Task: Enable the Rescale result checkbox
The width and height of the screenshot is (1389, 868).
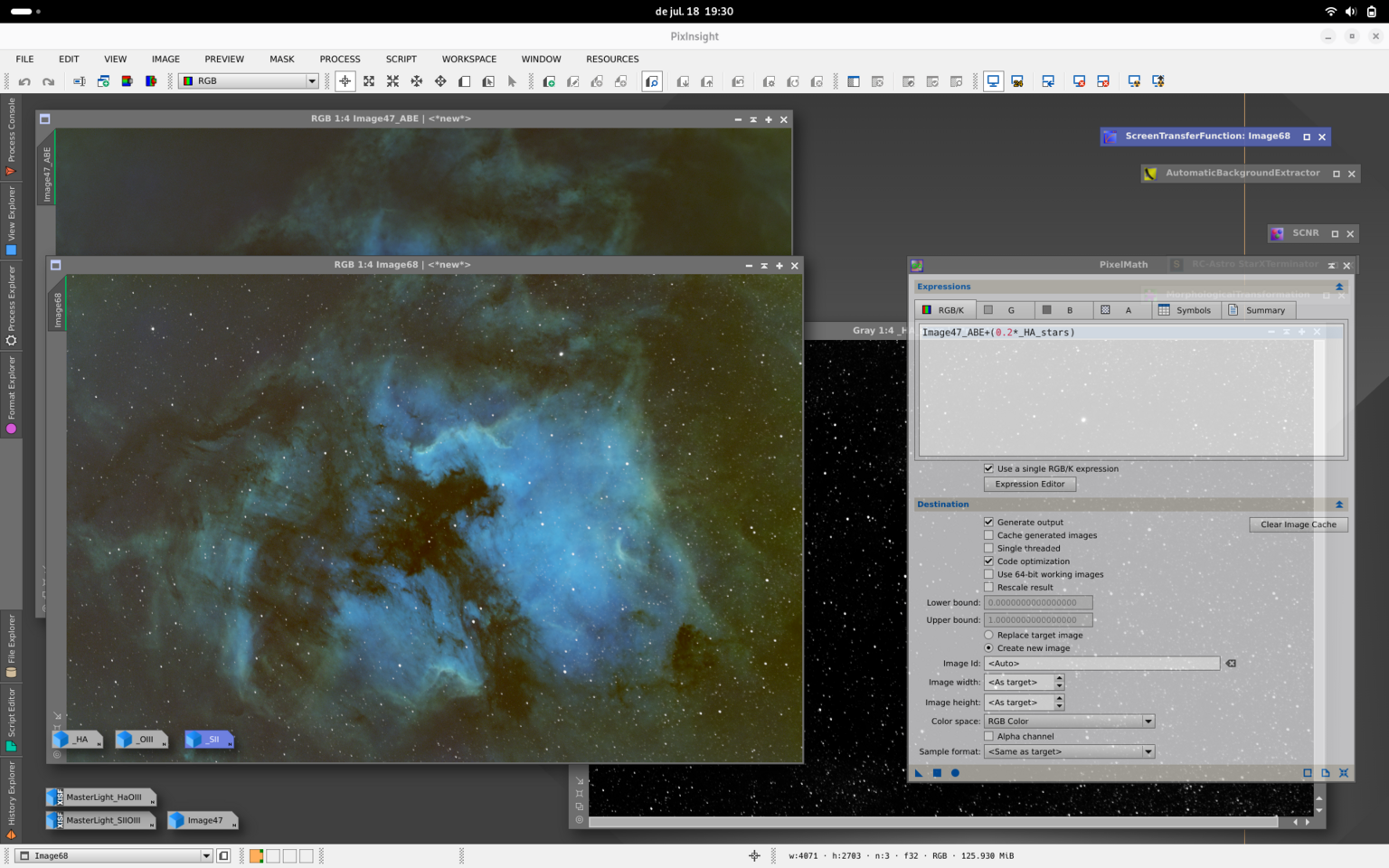Action: click(988, 587)
